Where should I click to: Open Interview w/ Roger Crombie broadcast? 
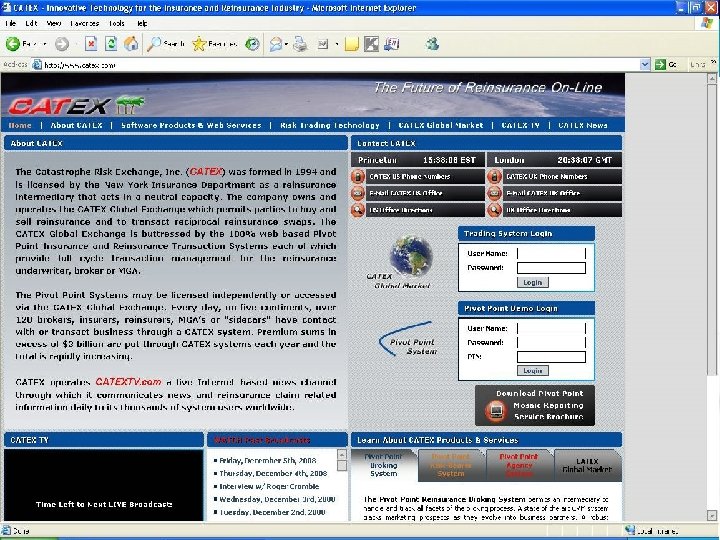tap(269, 486)
